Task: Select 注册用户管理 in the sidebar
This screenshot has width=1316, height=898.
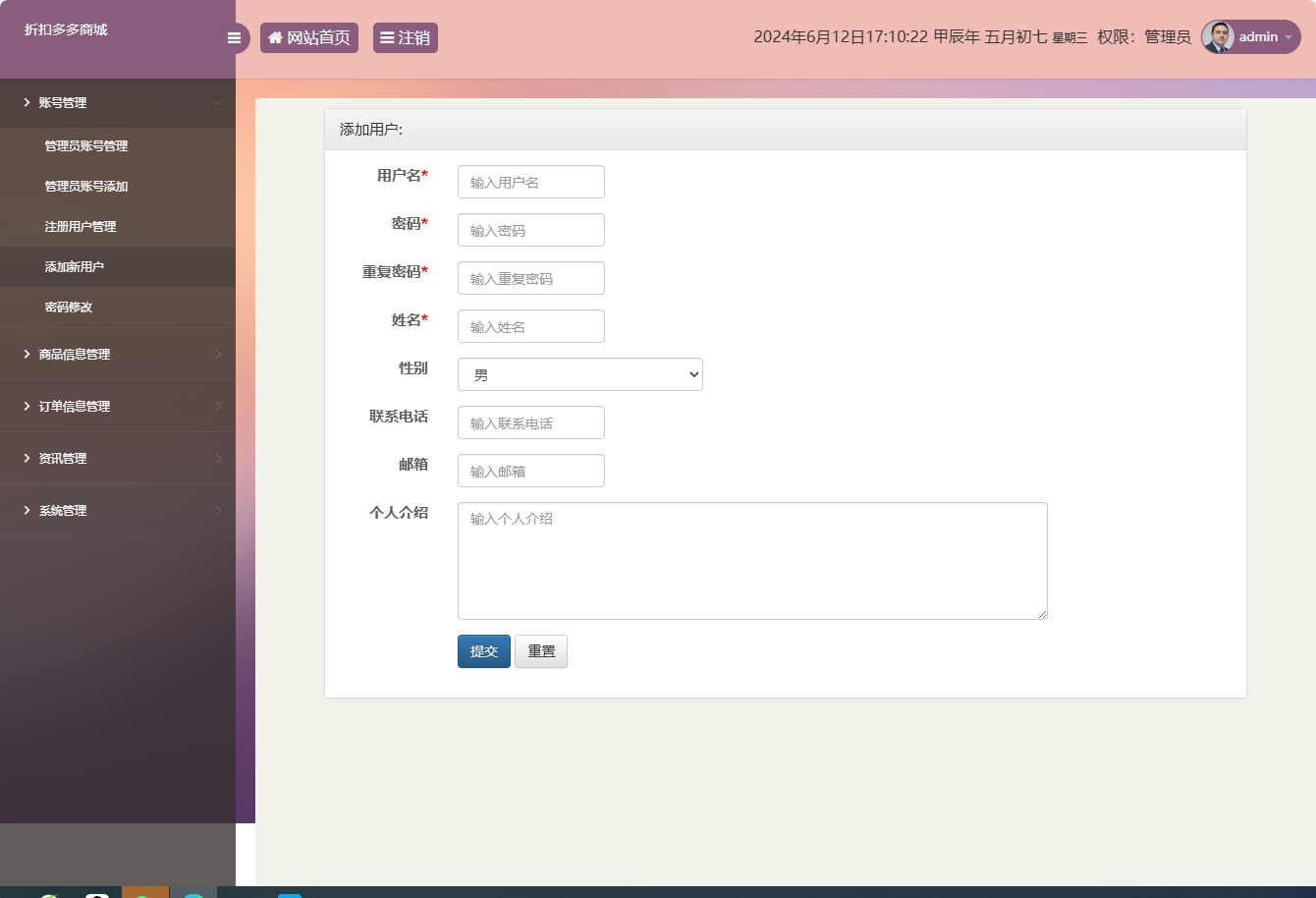Action: (79, 226)
